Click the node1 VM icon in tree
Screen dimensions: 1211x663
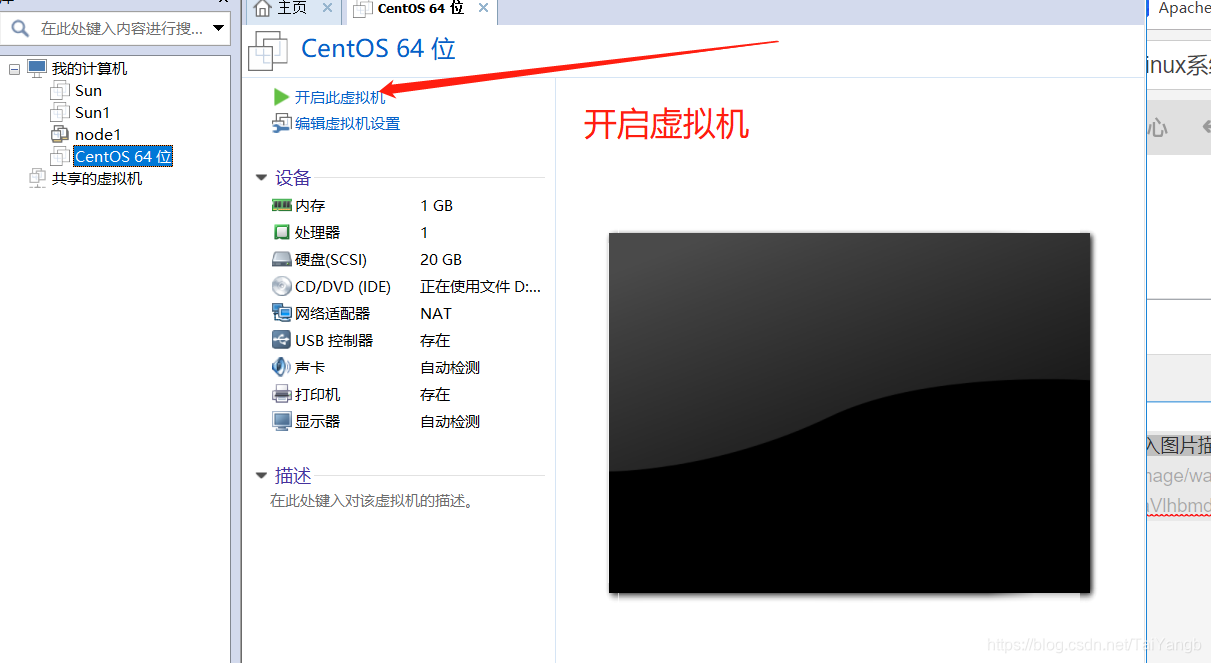[x=60, y=134]
